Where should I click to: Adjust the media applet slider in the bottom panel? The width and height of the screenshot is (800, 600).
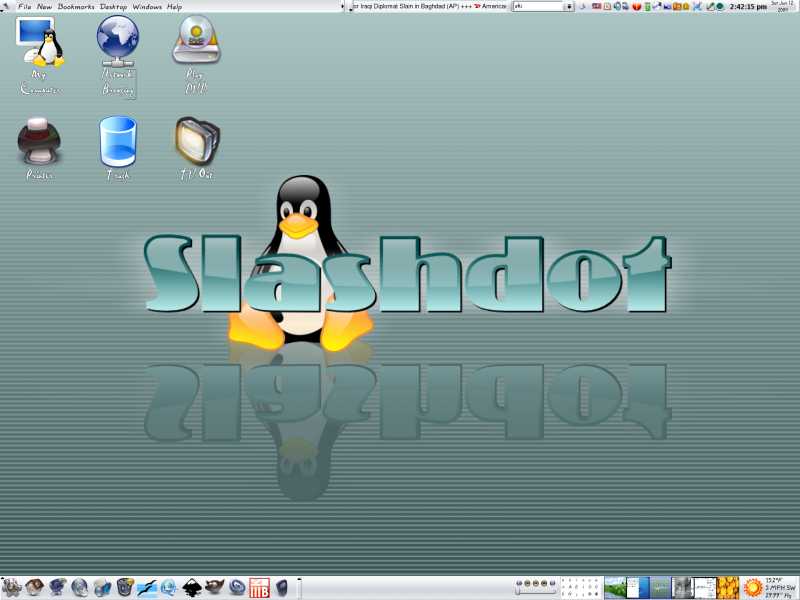[536, 590]
